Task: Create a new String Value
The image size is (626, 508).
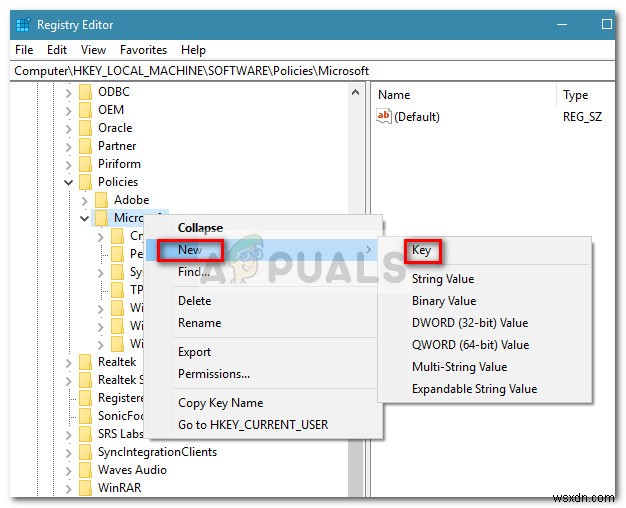Action: coord(484,279)
